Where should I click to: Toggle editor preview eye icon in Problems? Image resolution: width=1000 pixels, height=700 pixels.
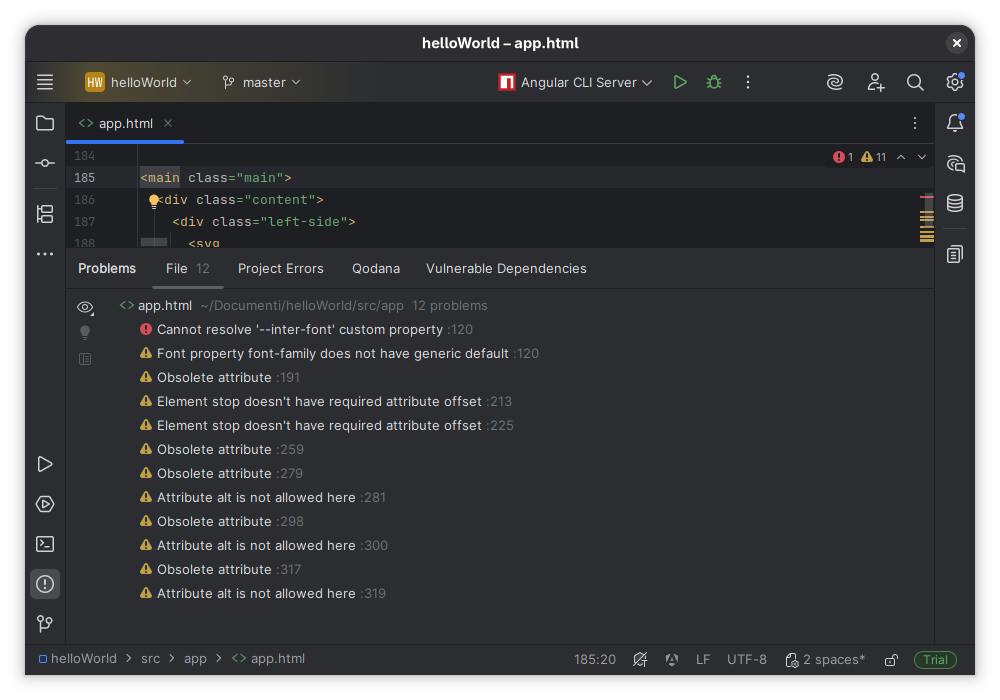85,307
